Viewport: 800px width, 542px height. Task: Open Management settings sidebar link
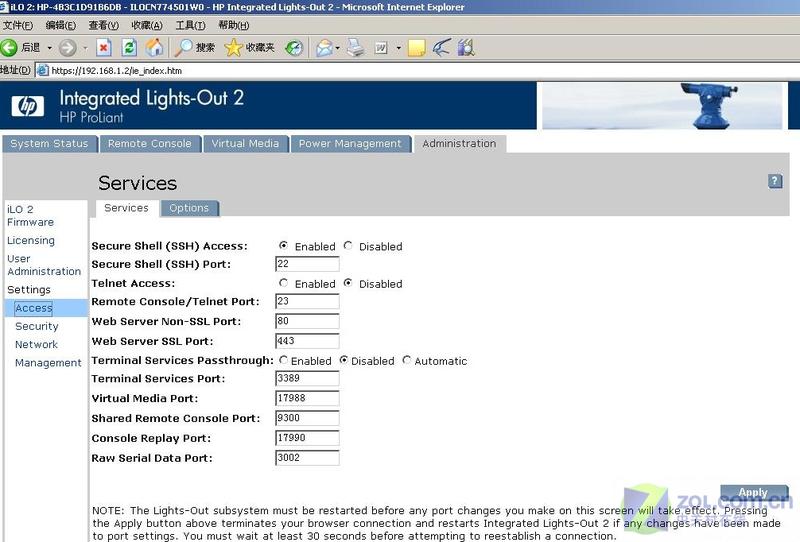[48, 363]
